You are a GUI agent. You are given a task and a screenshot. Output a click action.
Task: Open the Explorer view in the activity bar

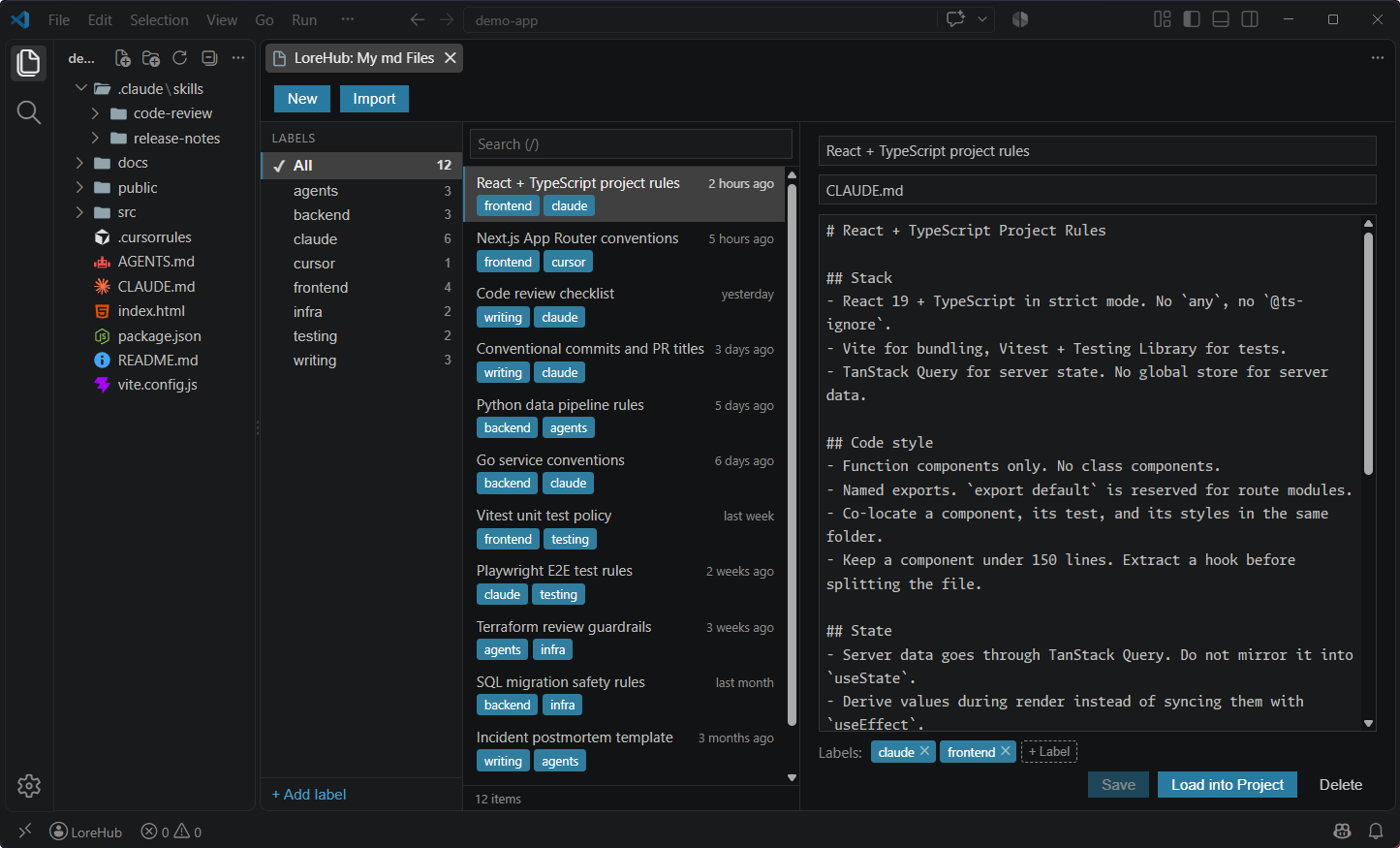(29, 63)
